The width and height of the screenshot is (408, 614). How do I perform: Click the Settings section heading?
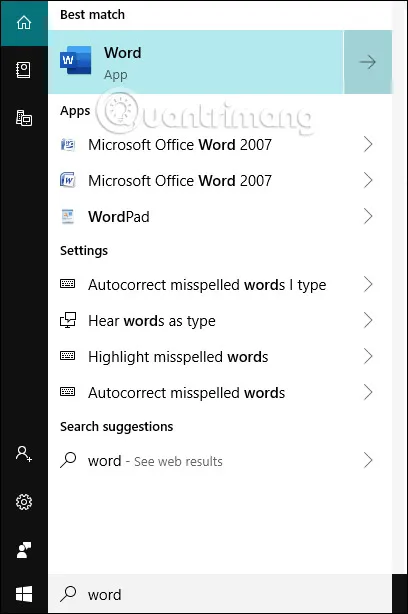[84, 251]
